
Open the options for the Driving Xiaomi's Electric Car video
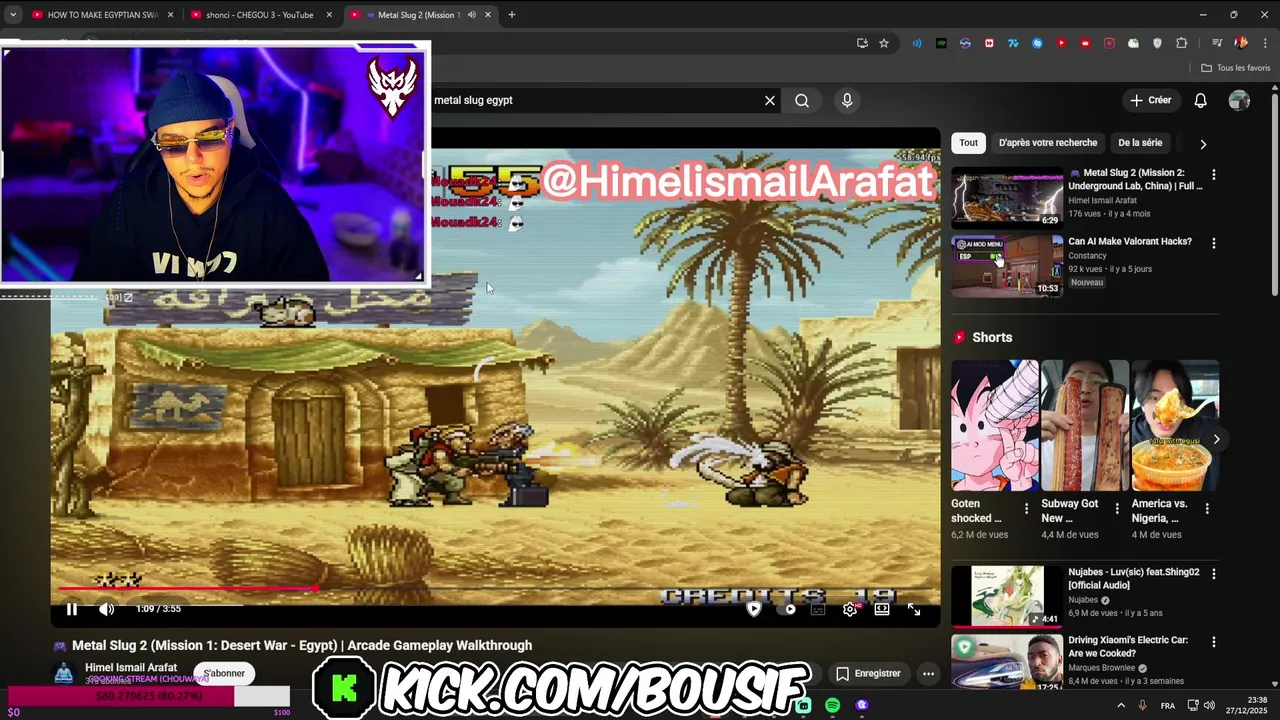click(x=1214, y=642)
